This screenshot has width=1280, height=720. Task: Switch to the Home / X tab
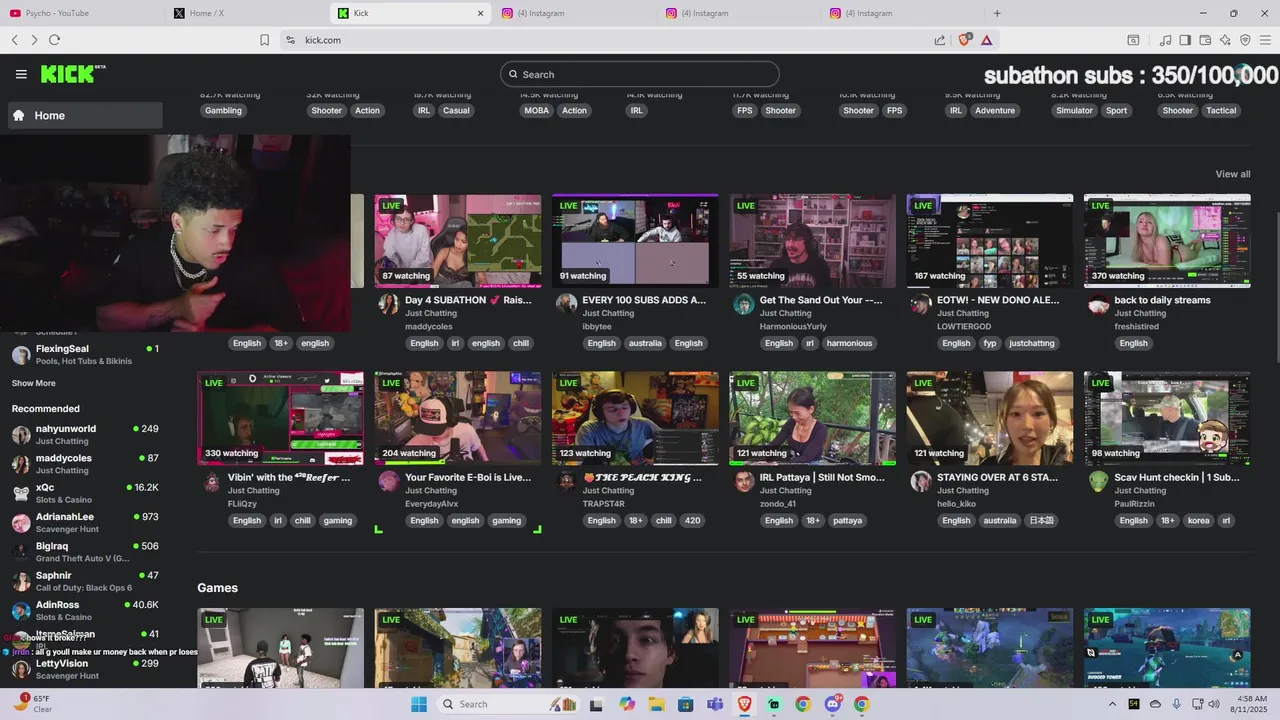tap(245, 13)
